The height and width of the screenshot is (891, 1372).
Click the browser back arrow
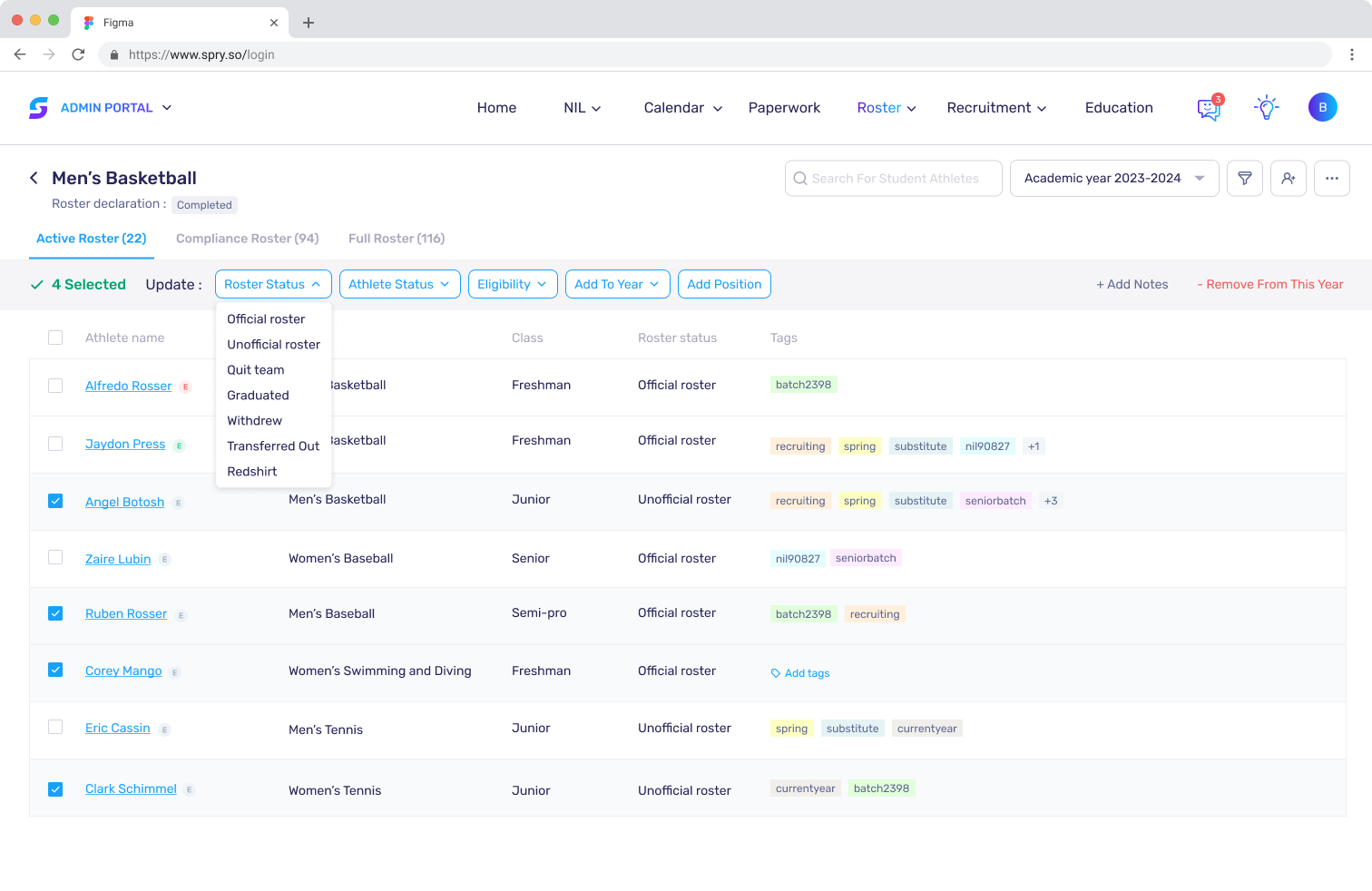(20, 54)
